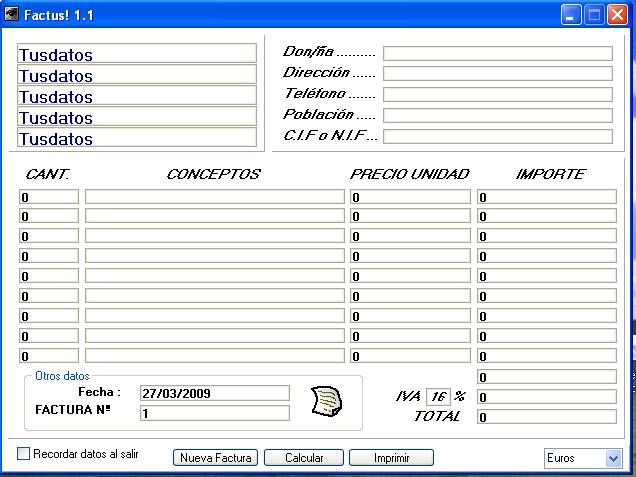Viewport: 636px width, 477px height.
Task: Click the IVA amount field
Action: point(547,397)
